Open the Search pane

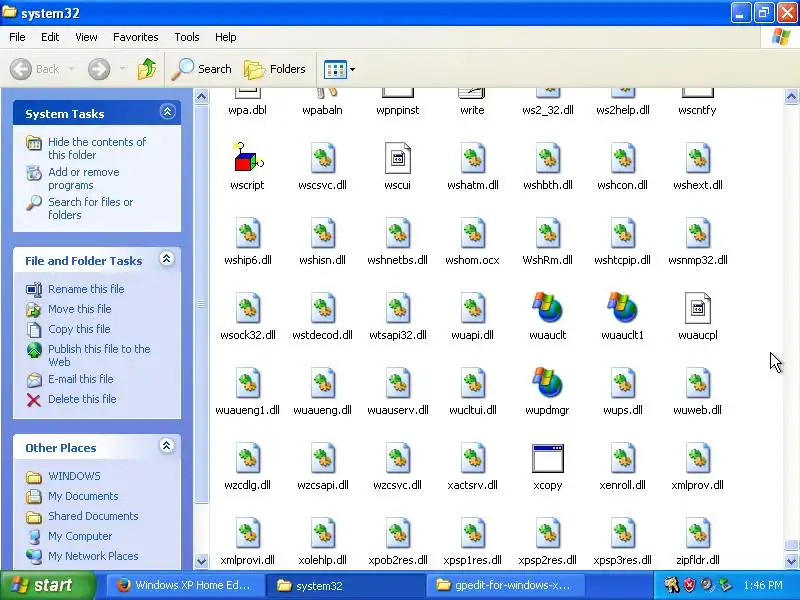tap(202, 69)
